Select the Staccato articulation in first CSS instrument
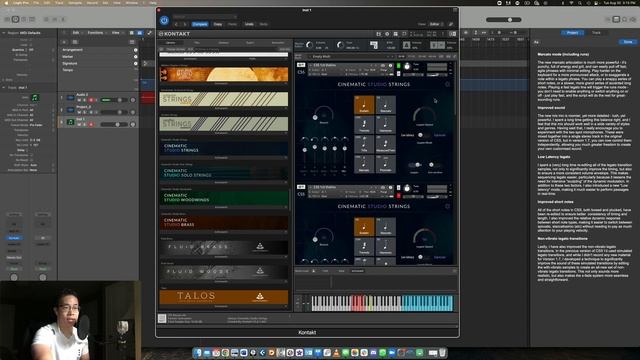Image resolution: width=640 pixels, height=360 pixels. pyautogui.click(x=386, y=105)
